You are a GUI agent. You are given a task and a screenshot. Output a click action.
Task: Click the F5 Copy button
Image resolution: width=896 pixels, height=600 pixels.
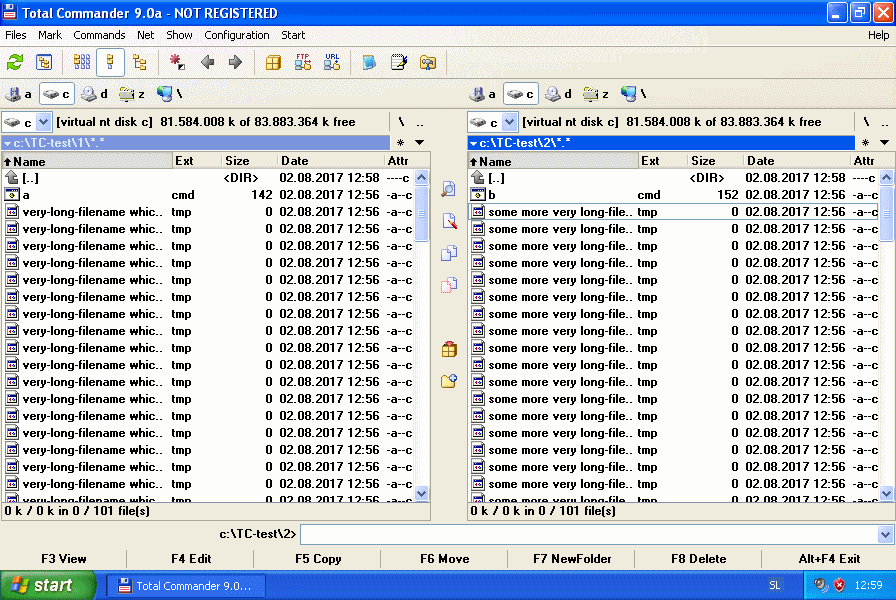(318, 559)
